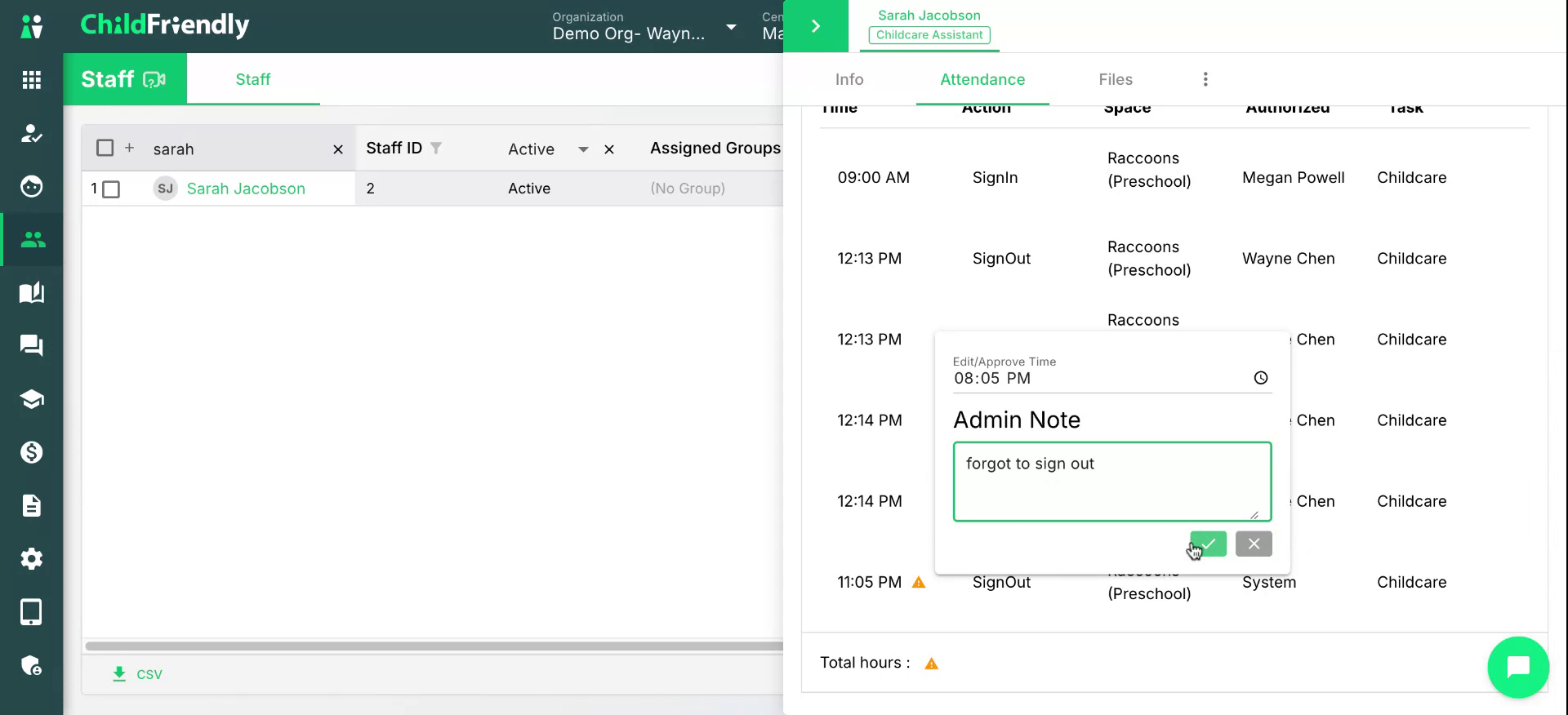The image size is (1568, 715).
Task: Open the reports document icon in sidebar
Action: tap(31, 506)
